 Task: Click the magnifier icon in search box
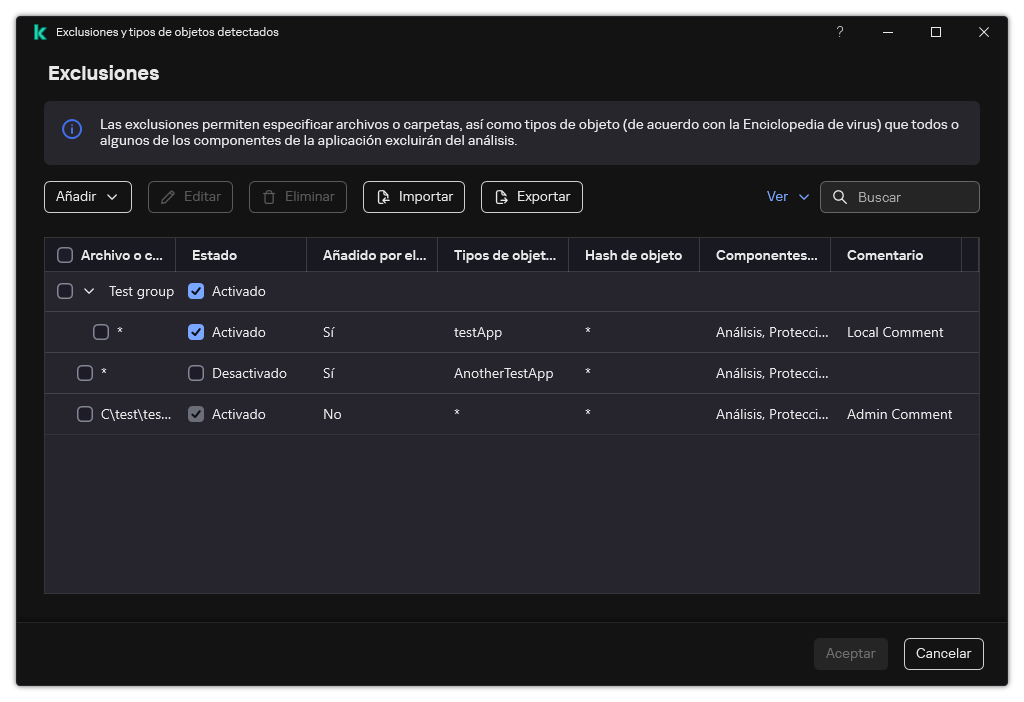click(x=840, y=197)
